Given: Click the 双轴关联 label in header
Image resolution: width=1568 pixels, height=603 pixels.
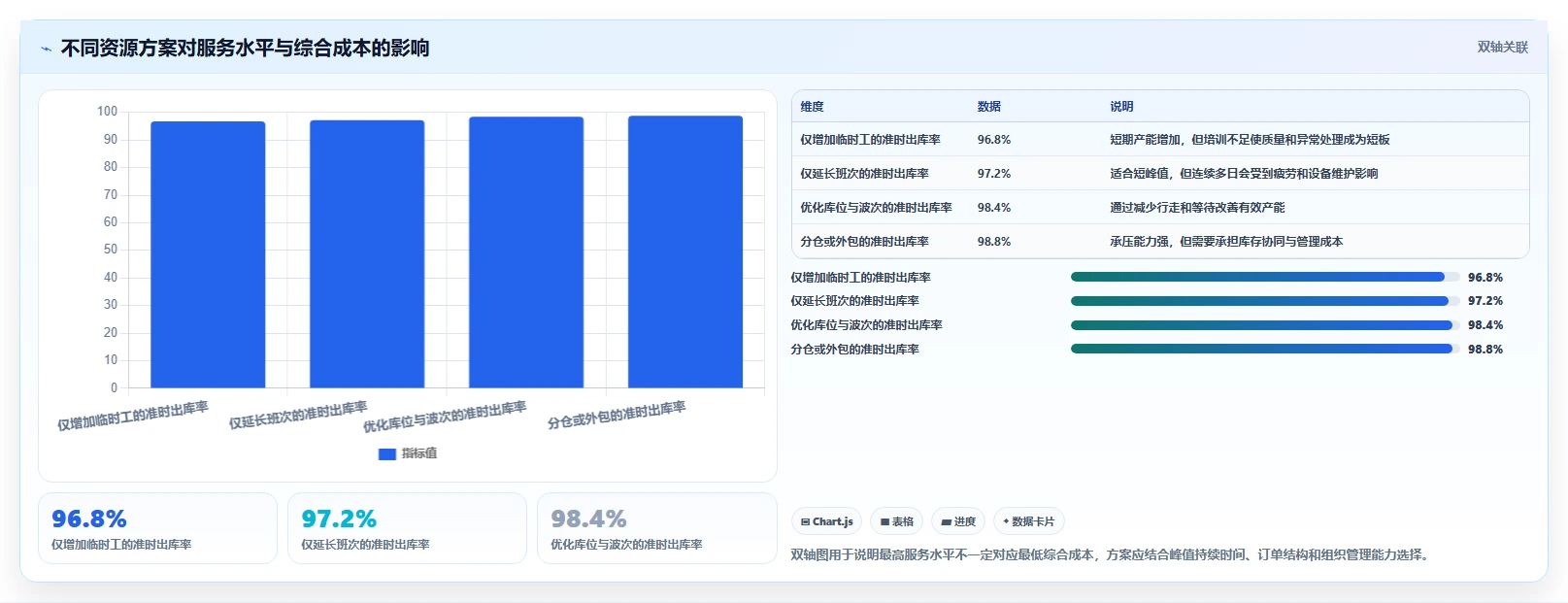Looking at the screenshot, I should point(1502,47).
